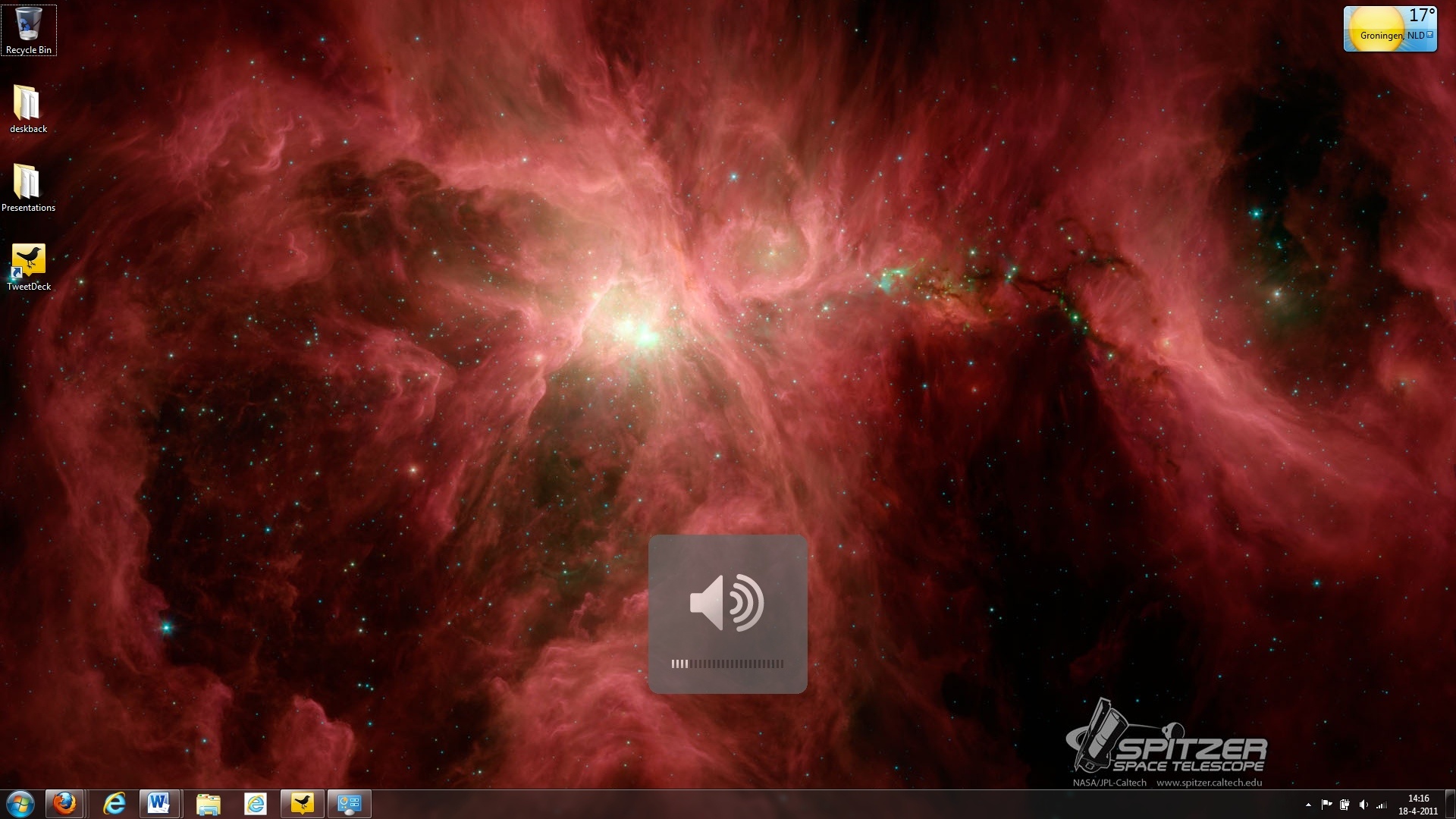
Task: Switch to Microsoft Word in the taskbar
Action: (x=159, y=804)
